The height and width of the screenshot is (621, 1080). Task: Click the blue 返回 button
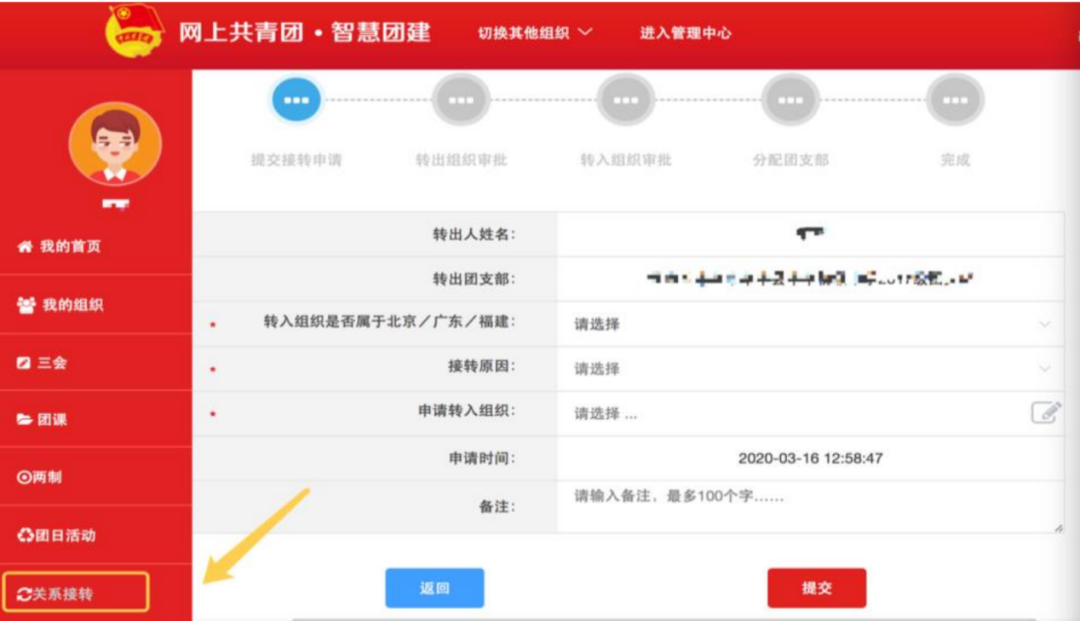[x=434, y=588]
